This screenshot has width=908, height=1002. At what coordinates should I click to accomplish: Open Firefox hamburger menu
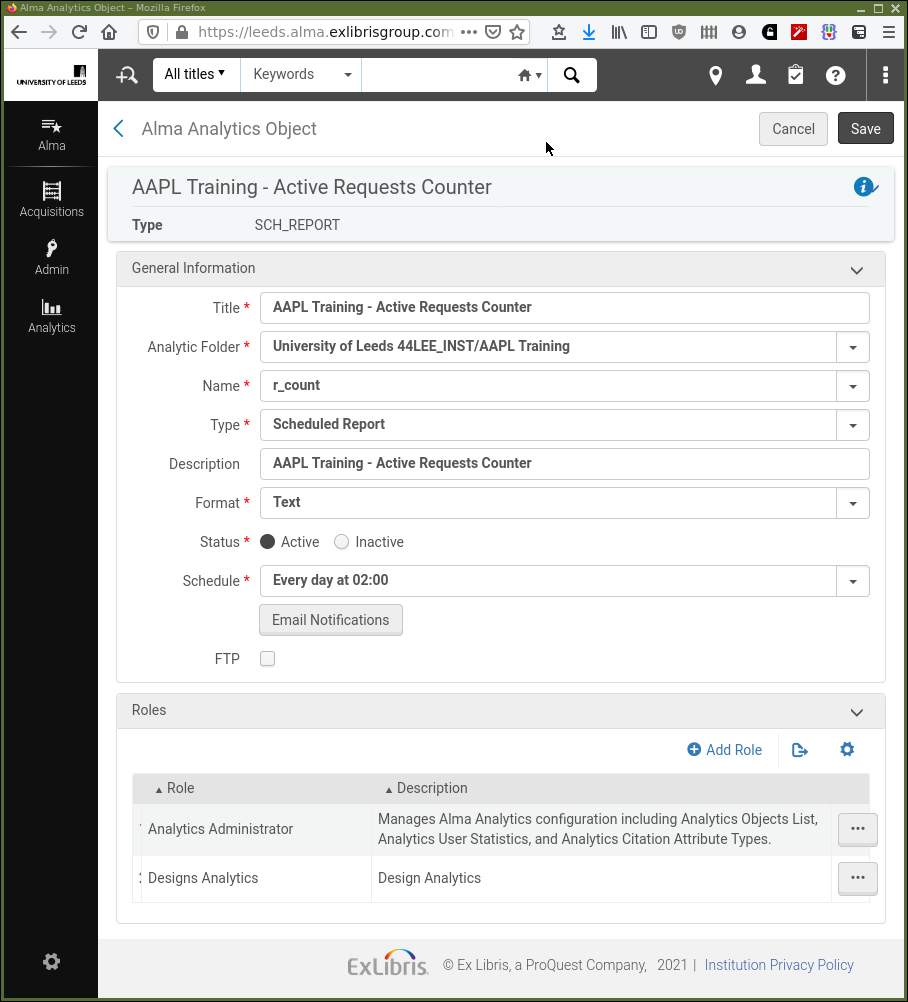(889, 32)
